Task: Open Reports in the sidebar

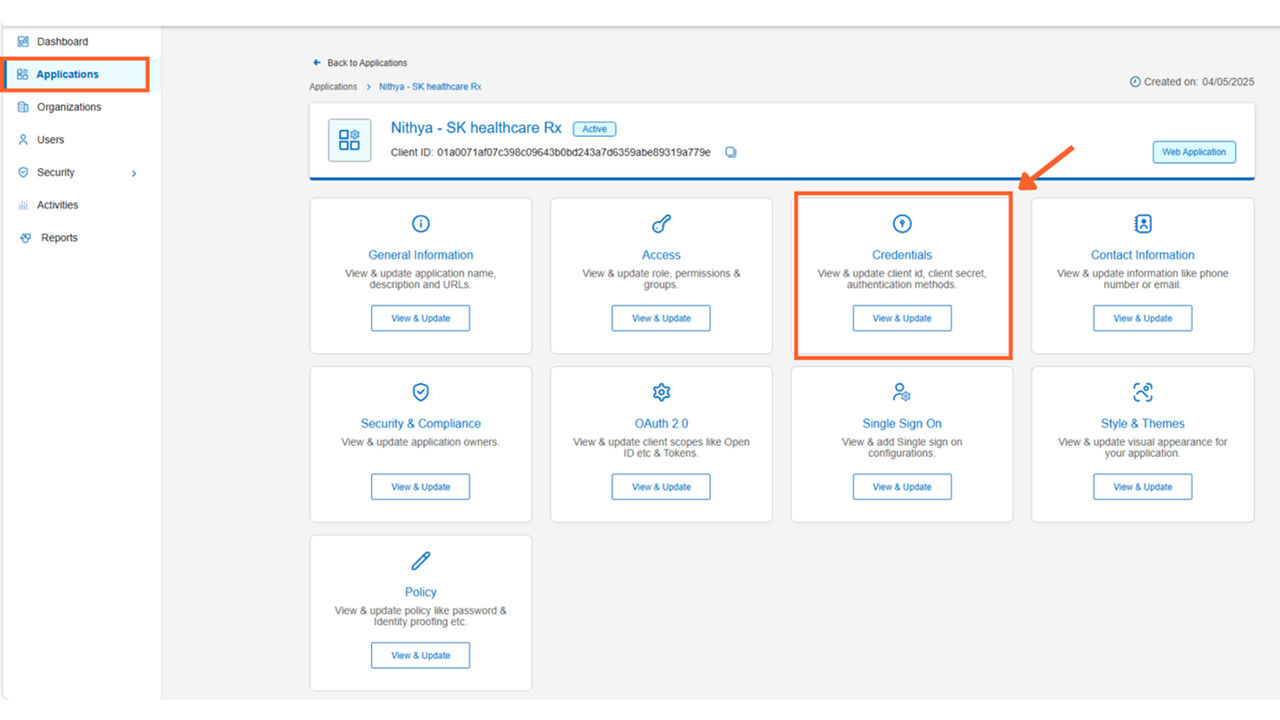Action: coord(59,238)
